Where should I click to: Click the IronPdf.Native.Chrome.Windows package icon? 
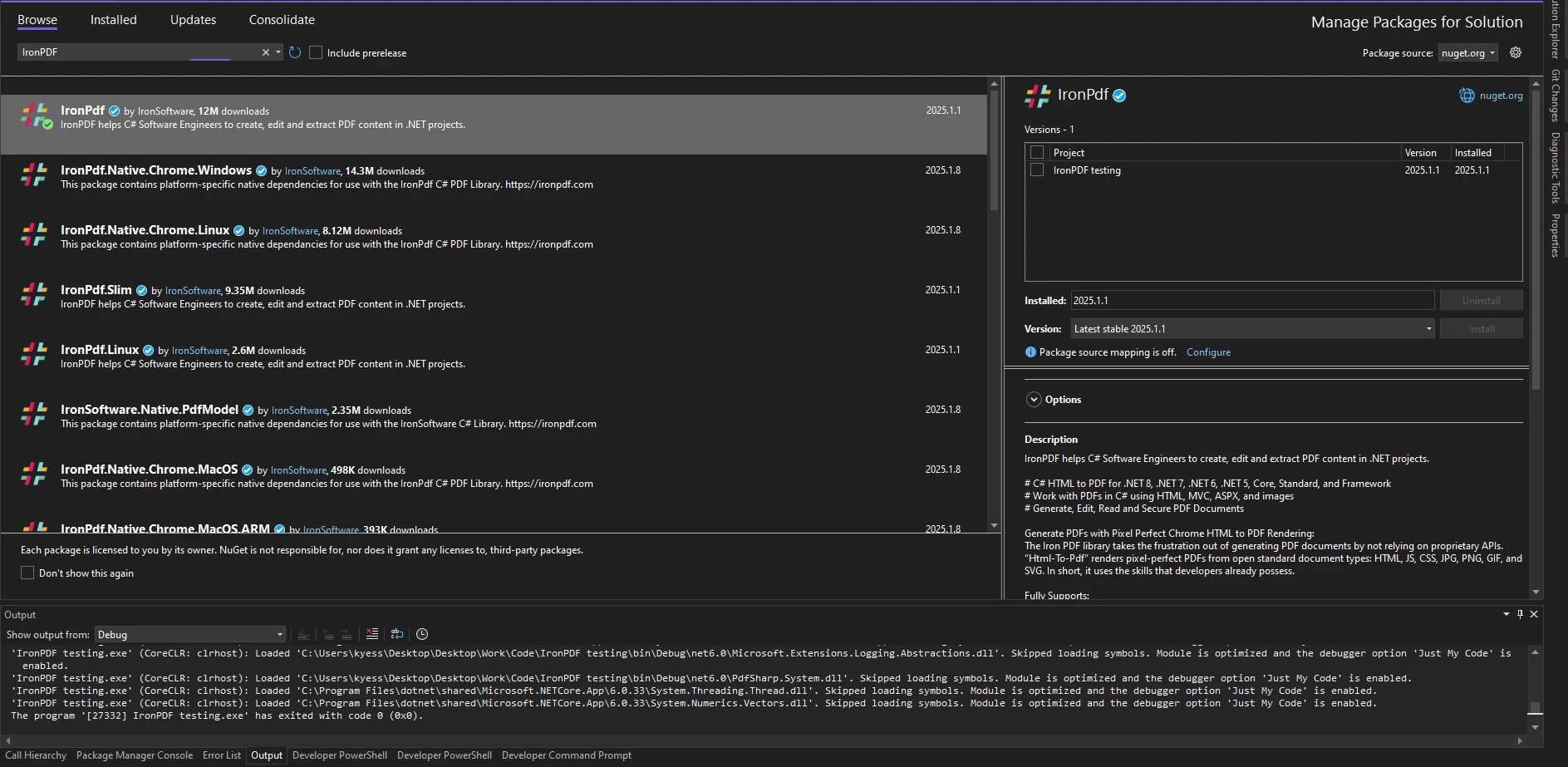click(34, 175)
